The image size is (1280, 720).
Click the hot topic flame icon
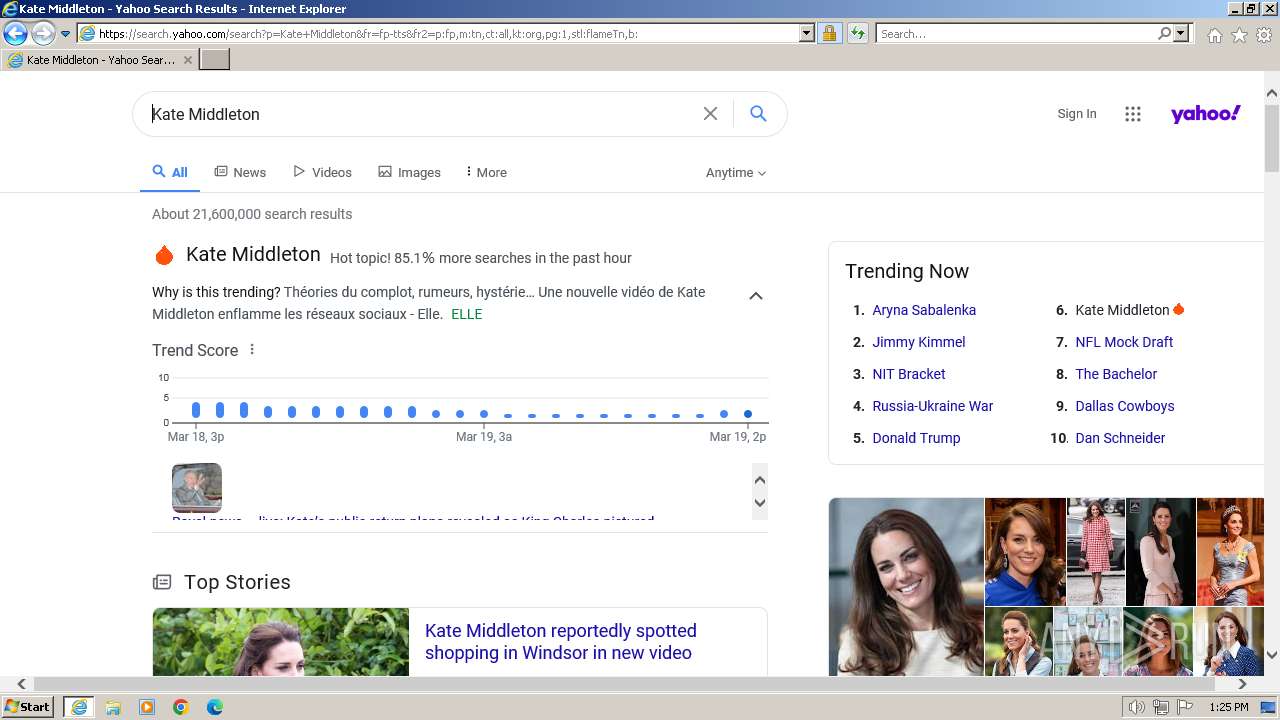click(x=164, y=256)
